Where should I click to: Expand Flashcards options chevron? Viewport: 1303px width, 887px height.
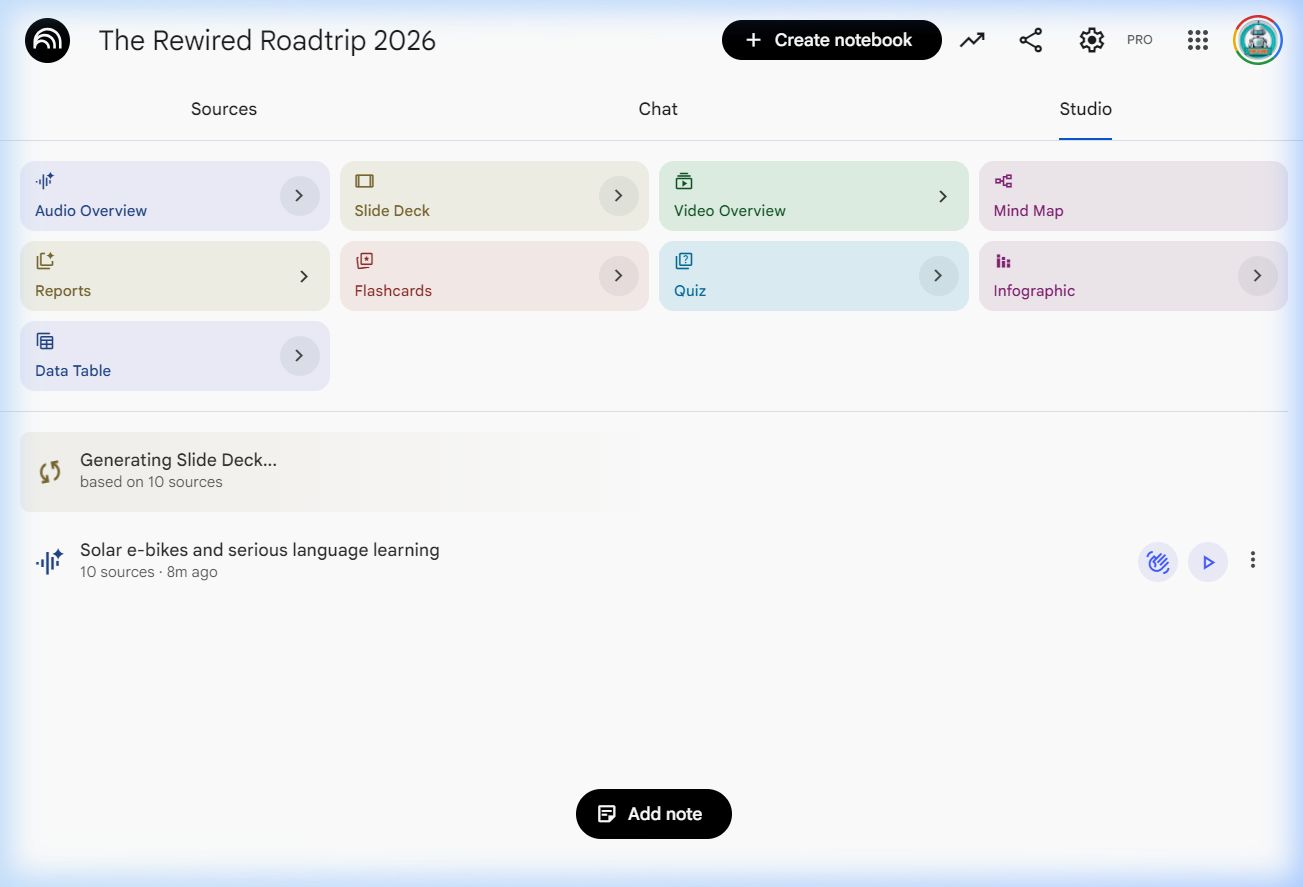coord(618,276)
